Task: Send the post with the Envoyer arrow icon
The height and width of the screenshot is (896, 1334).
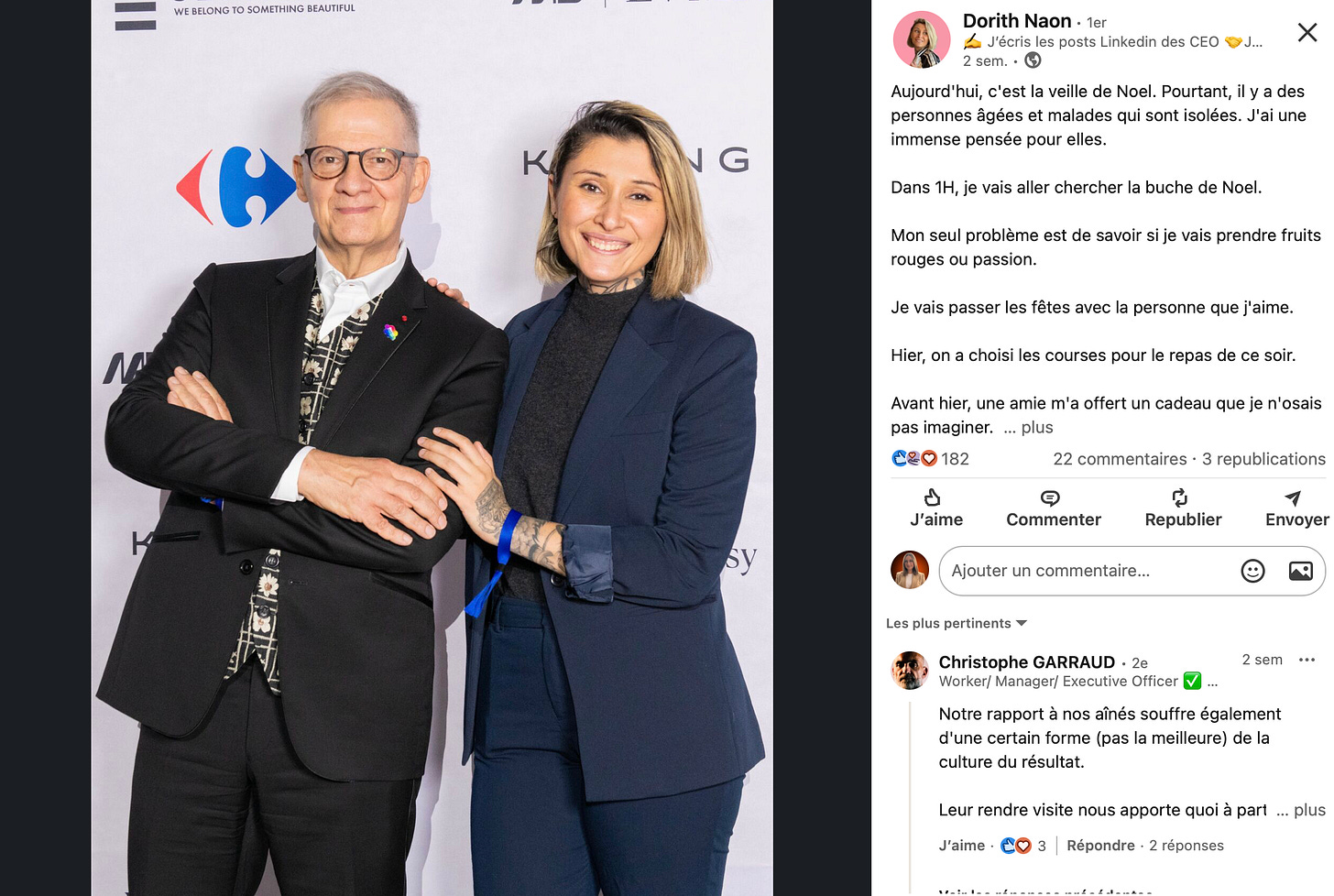Action: (1293, 497)
